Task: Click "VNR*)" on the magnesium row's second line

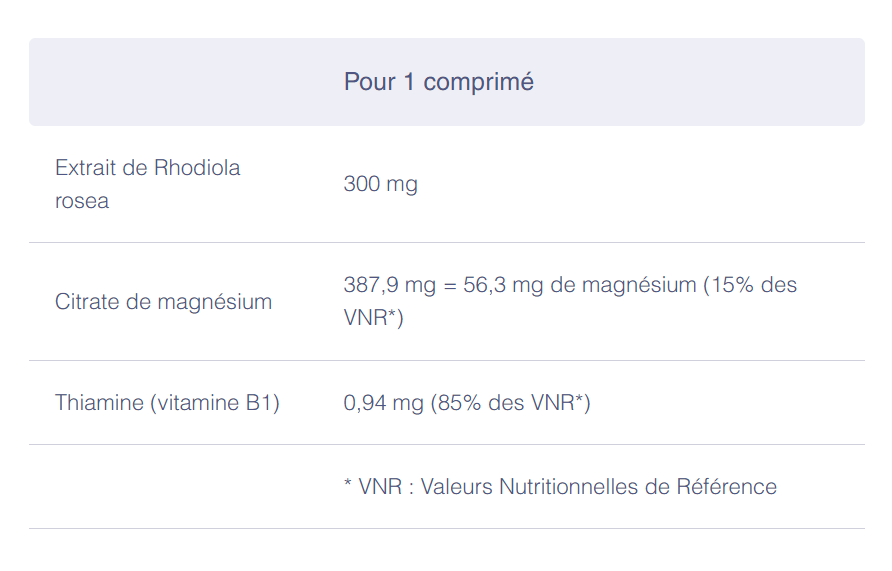Action: (373, 318)
